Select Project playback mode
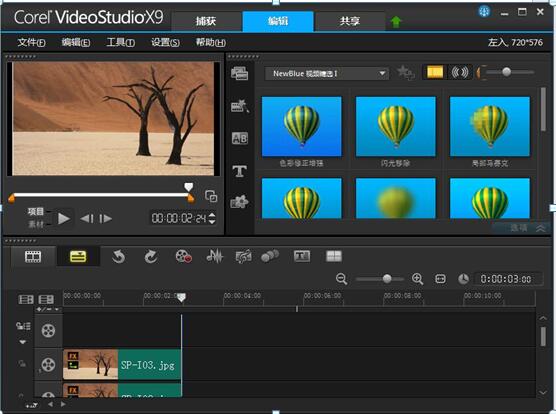Viewport: 556px width, 414px height. 35,212
